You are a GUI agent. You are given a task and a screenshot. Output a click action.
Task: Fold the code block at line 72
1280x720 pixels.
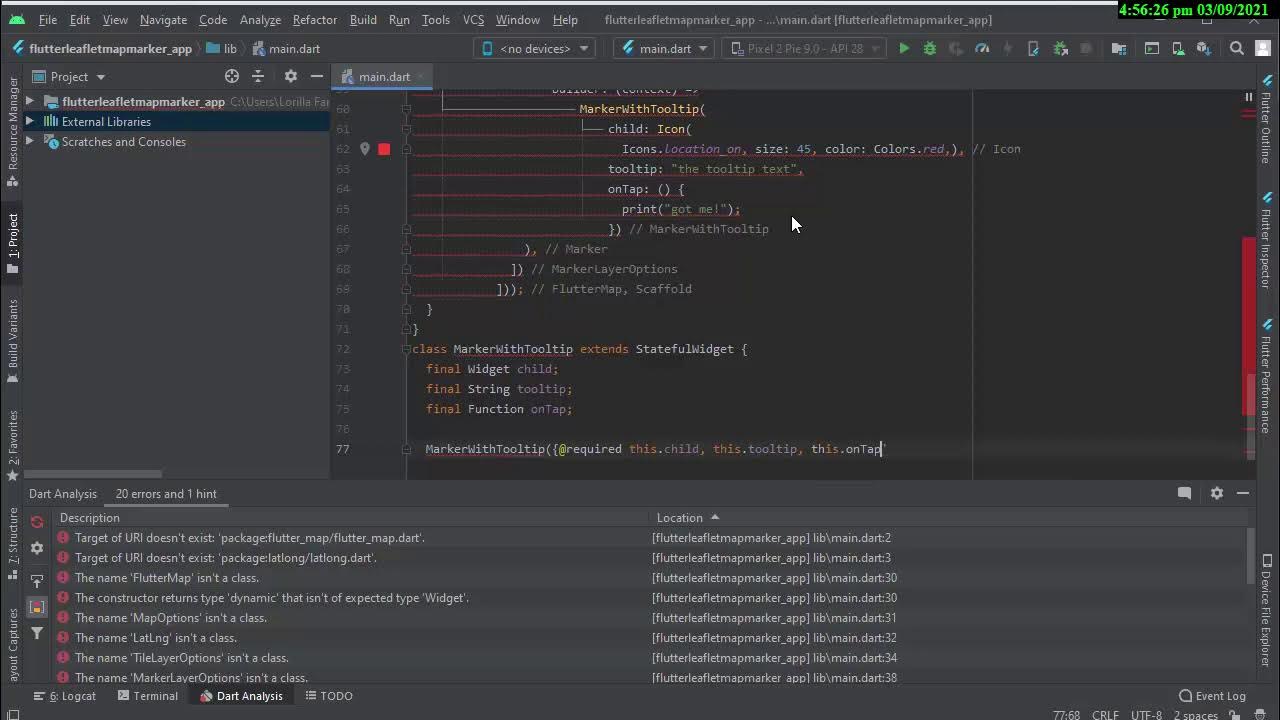click(x=407, y=349)
